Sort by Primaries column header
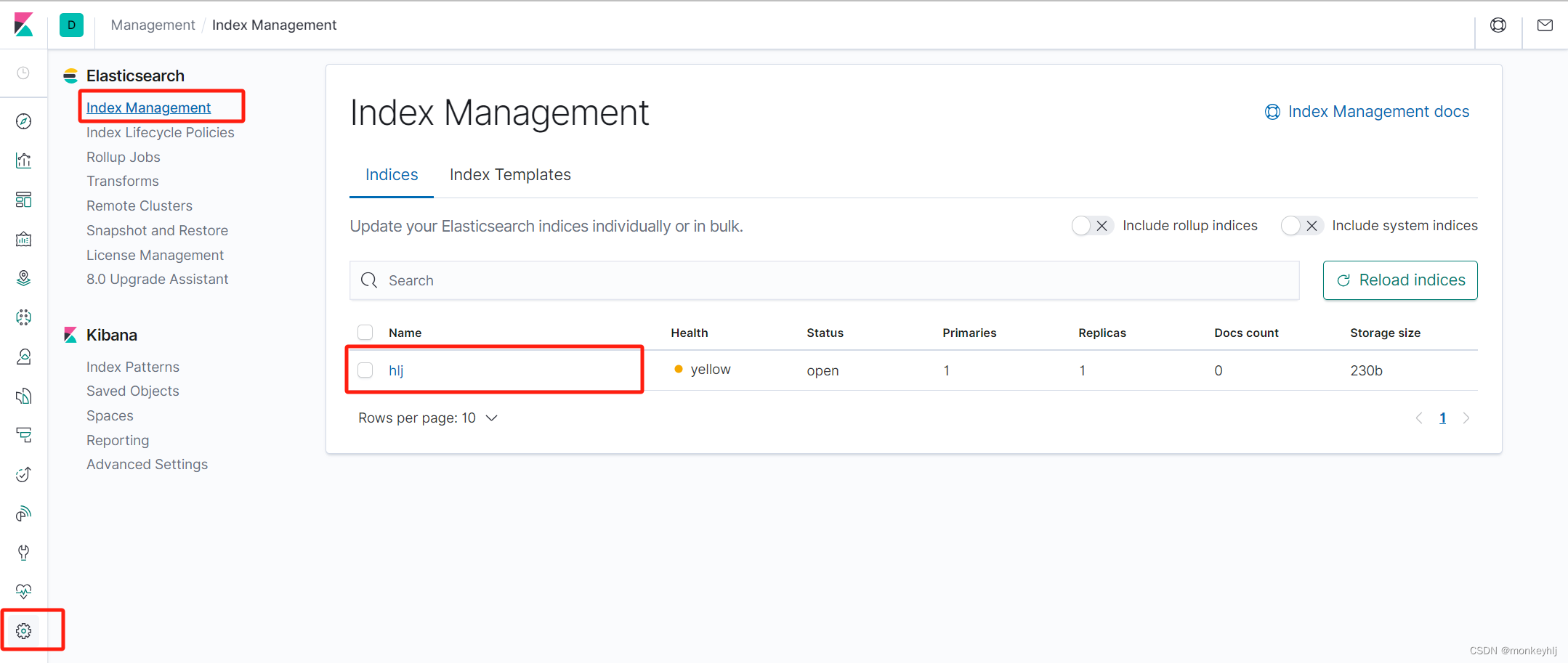1568x663 pixels. (969, 333)
